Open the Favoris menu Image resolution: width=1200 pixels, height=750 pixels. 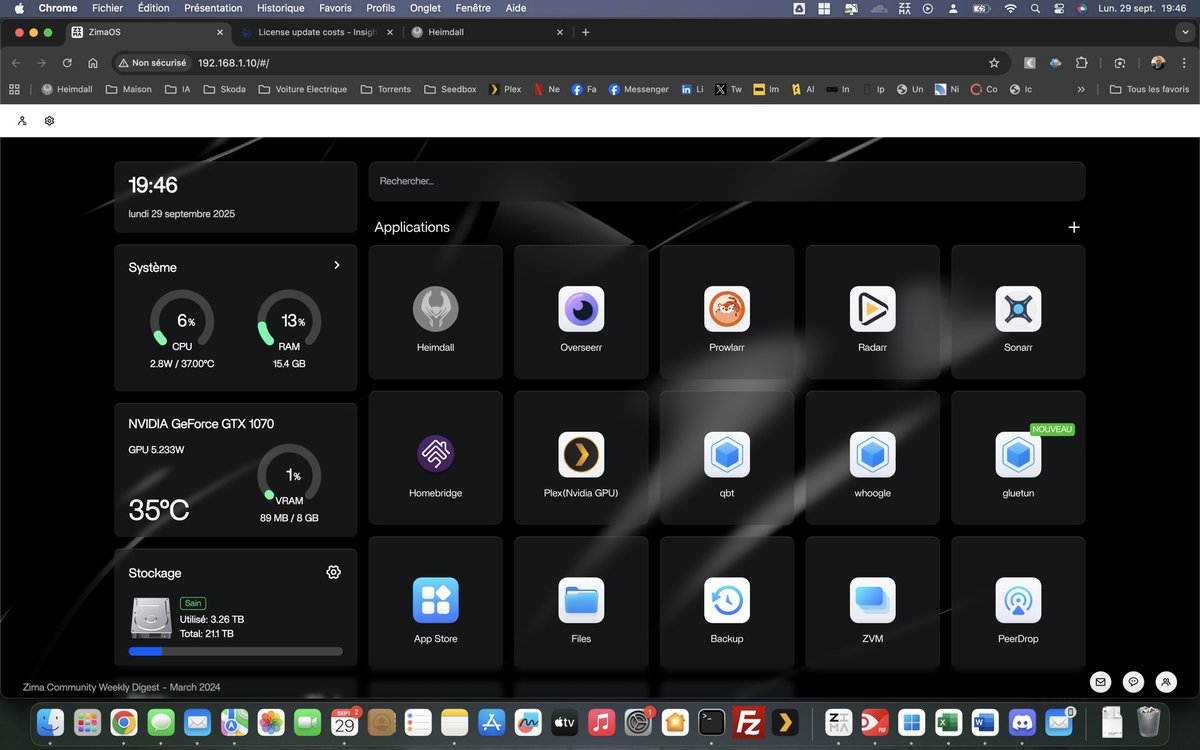click(335, 8)
